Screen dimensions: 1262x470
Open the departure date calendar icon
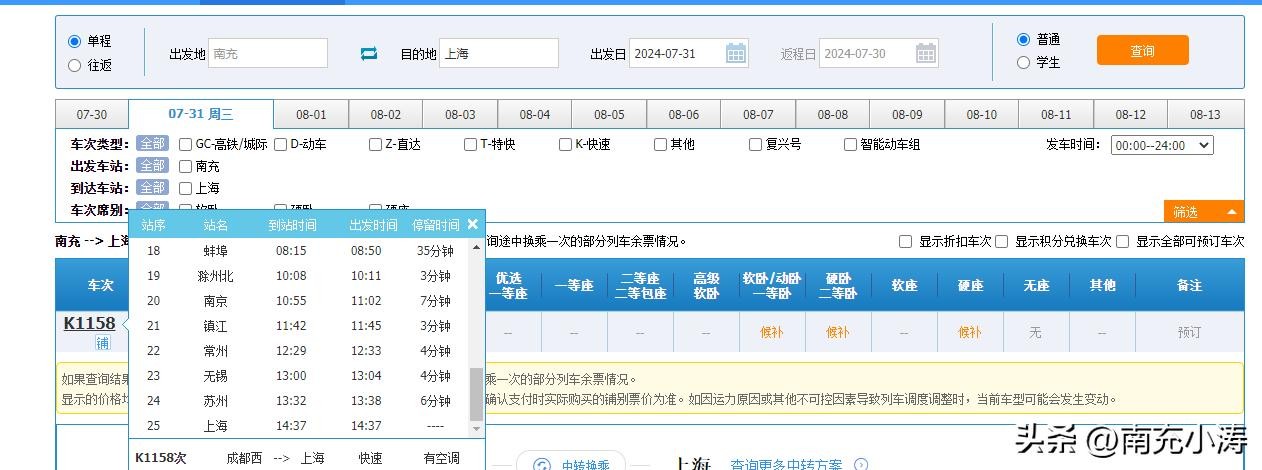click(736, 53)
